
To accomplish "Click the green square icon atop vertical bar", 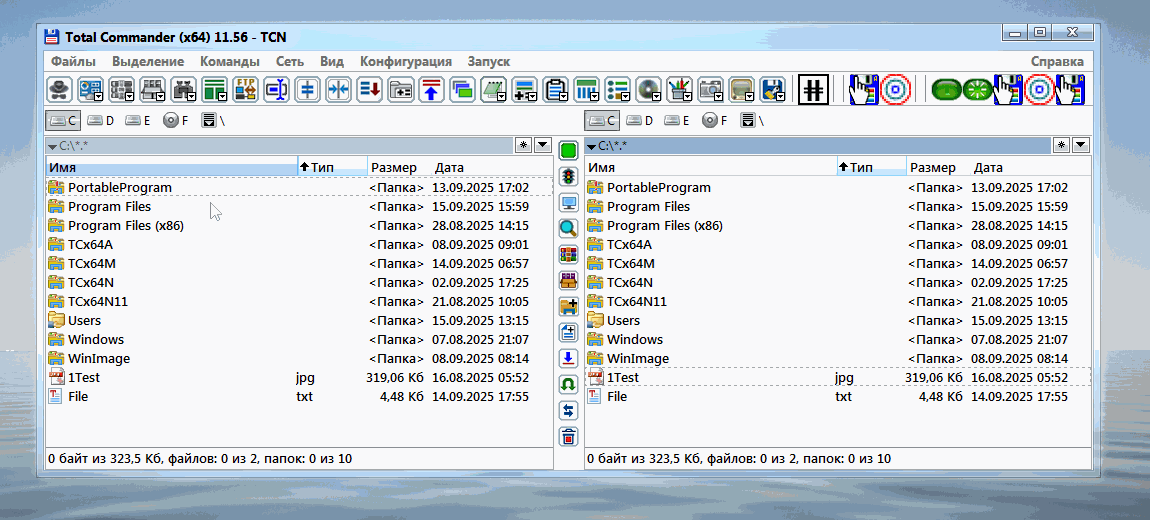I will 568,151.
